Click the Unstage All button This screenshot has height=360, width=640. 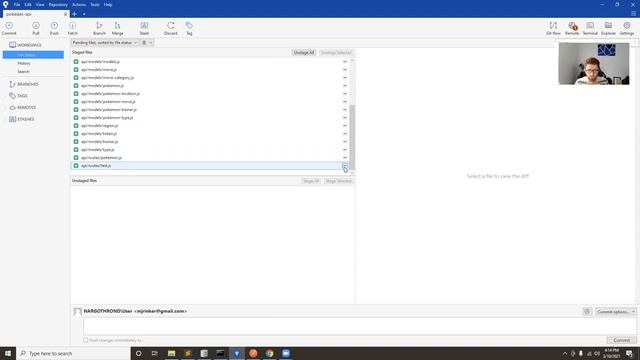[x=304, y=53]
